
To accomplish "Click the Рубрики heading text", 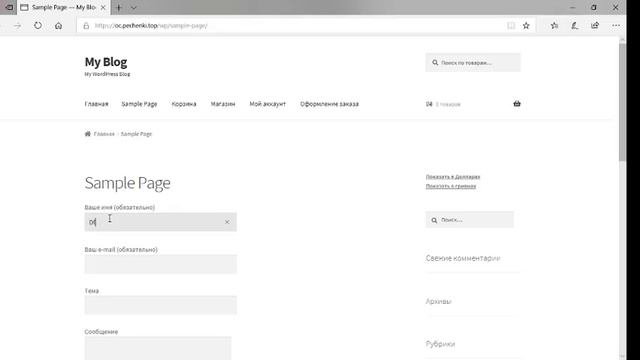I will tap(440, 344).
